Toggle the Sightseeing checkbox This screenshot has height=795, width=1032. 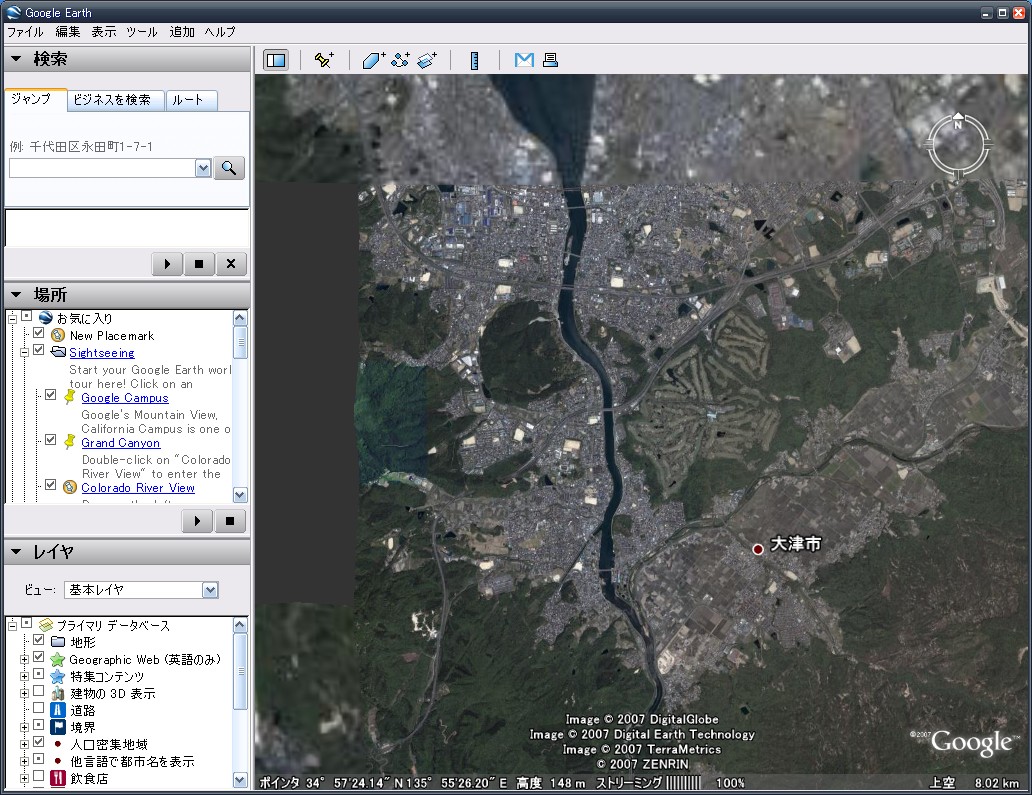coord(39,349)
